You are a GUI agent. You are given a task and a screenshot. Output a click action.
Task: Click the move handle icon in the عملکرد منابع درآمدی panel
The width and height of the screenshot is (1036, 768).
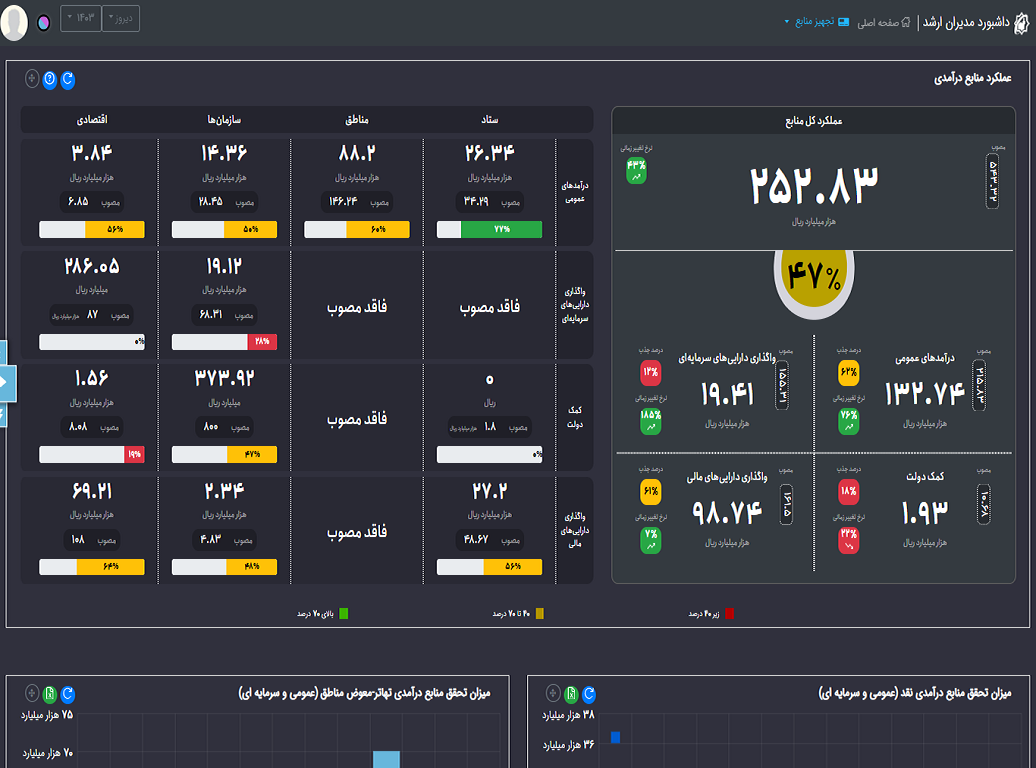32,79
